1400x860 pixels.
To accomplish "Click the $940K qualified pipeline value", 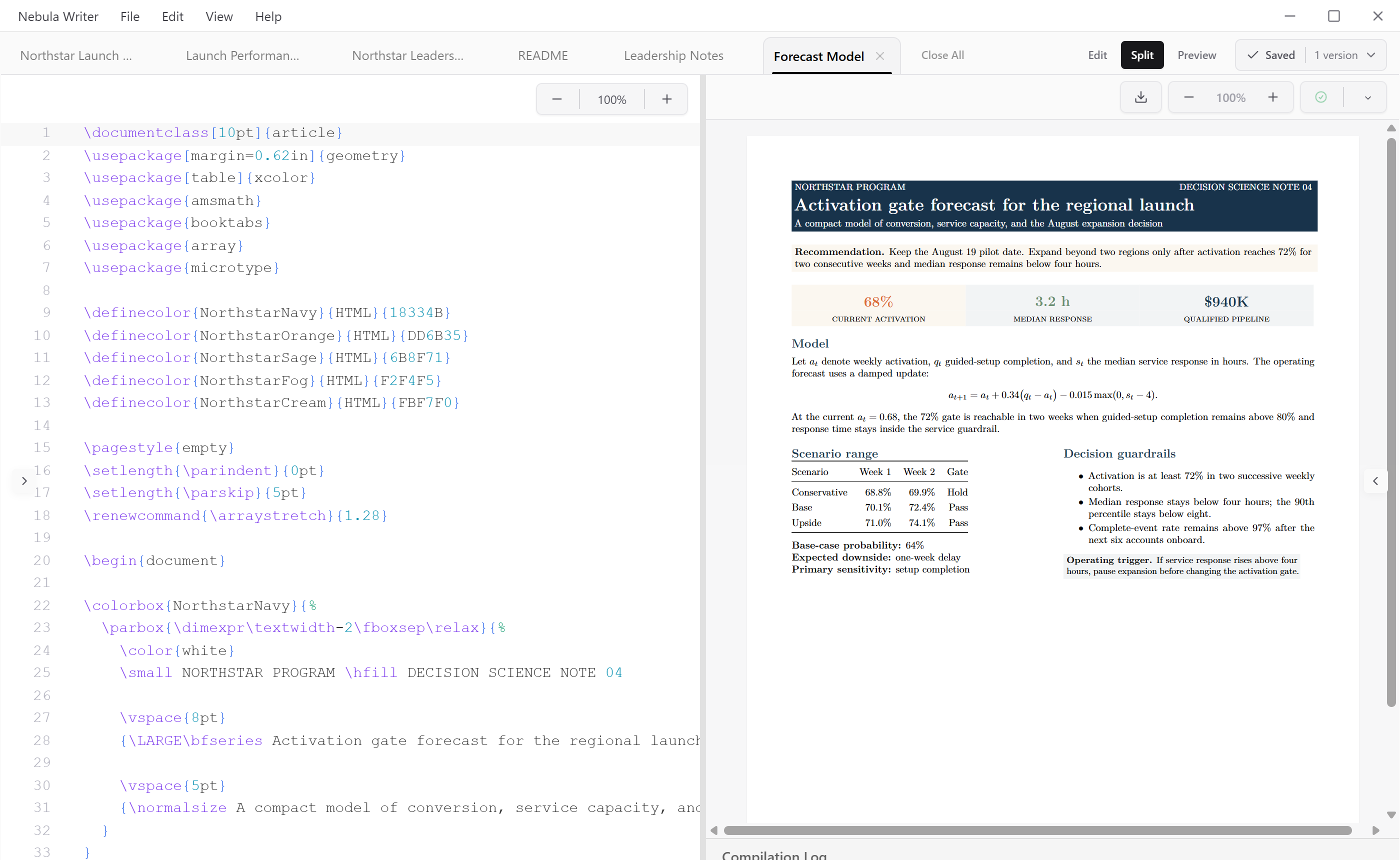I will click(x=1226, y=301).
